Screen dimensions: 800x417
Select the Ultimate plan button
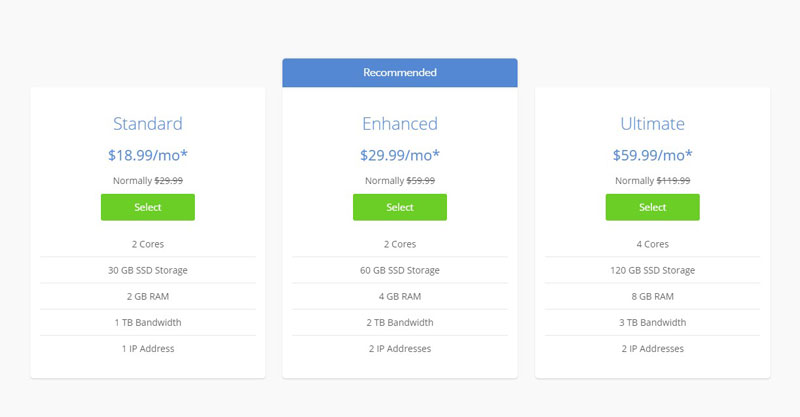[652, 207]
